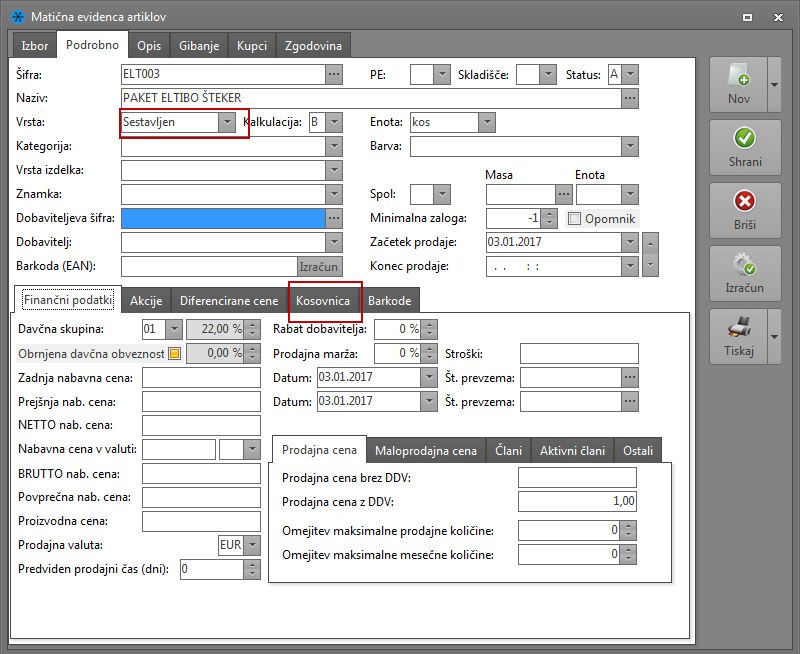Expand the Prodajna valuta EUR dropdown
This screenshot has width=800, height=654.
pos(251,545)
